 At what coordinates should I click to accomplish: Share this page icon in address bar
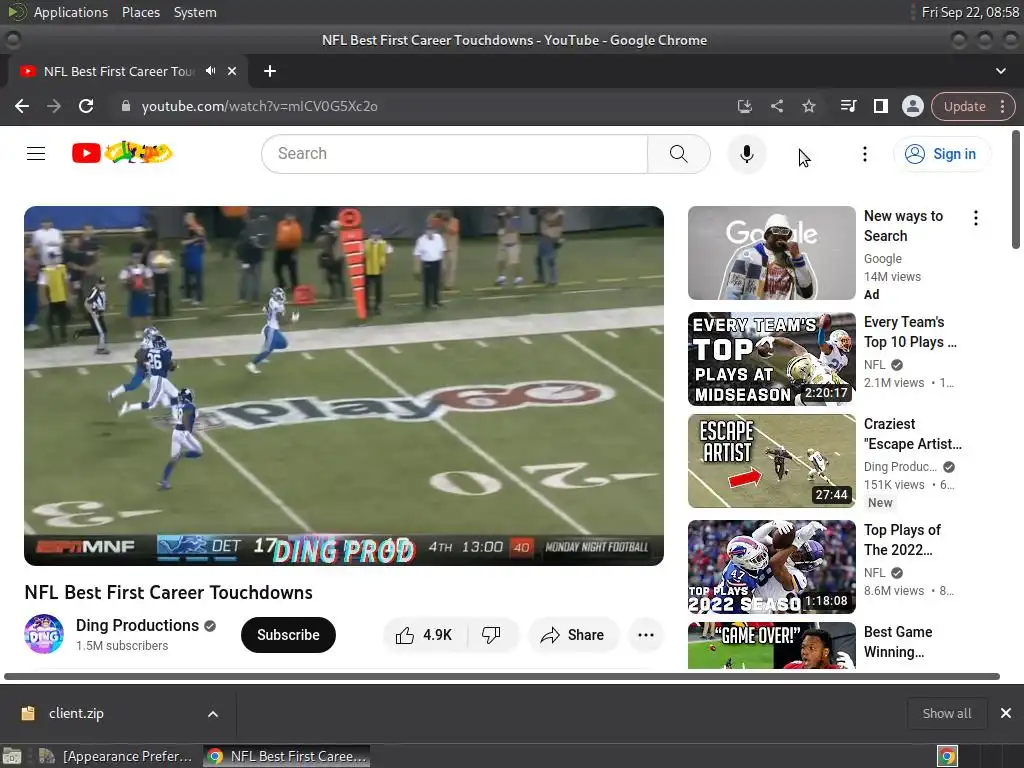pos(776,106)
